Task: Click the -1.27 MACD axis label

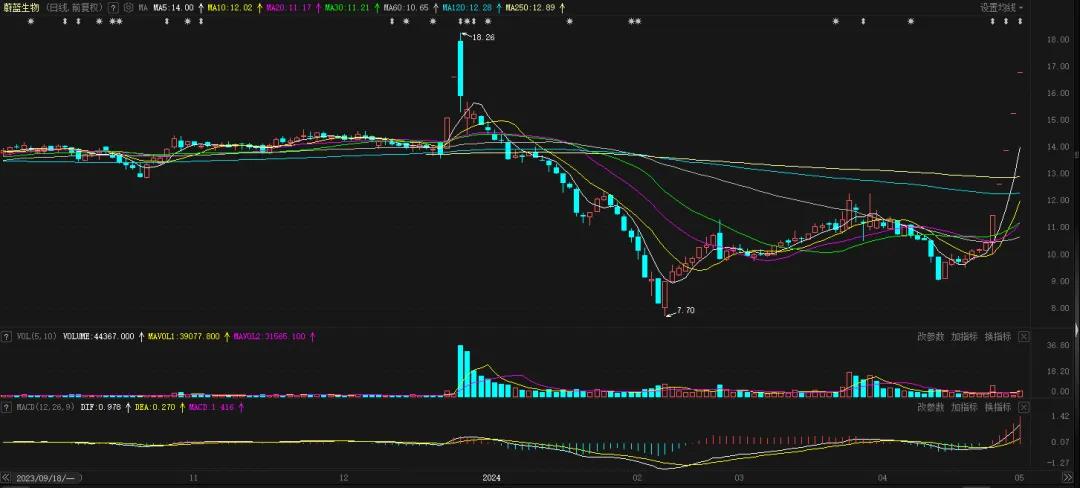Action: click(1058, 463)
